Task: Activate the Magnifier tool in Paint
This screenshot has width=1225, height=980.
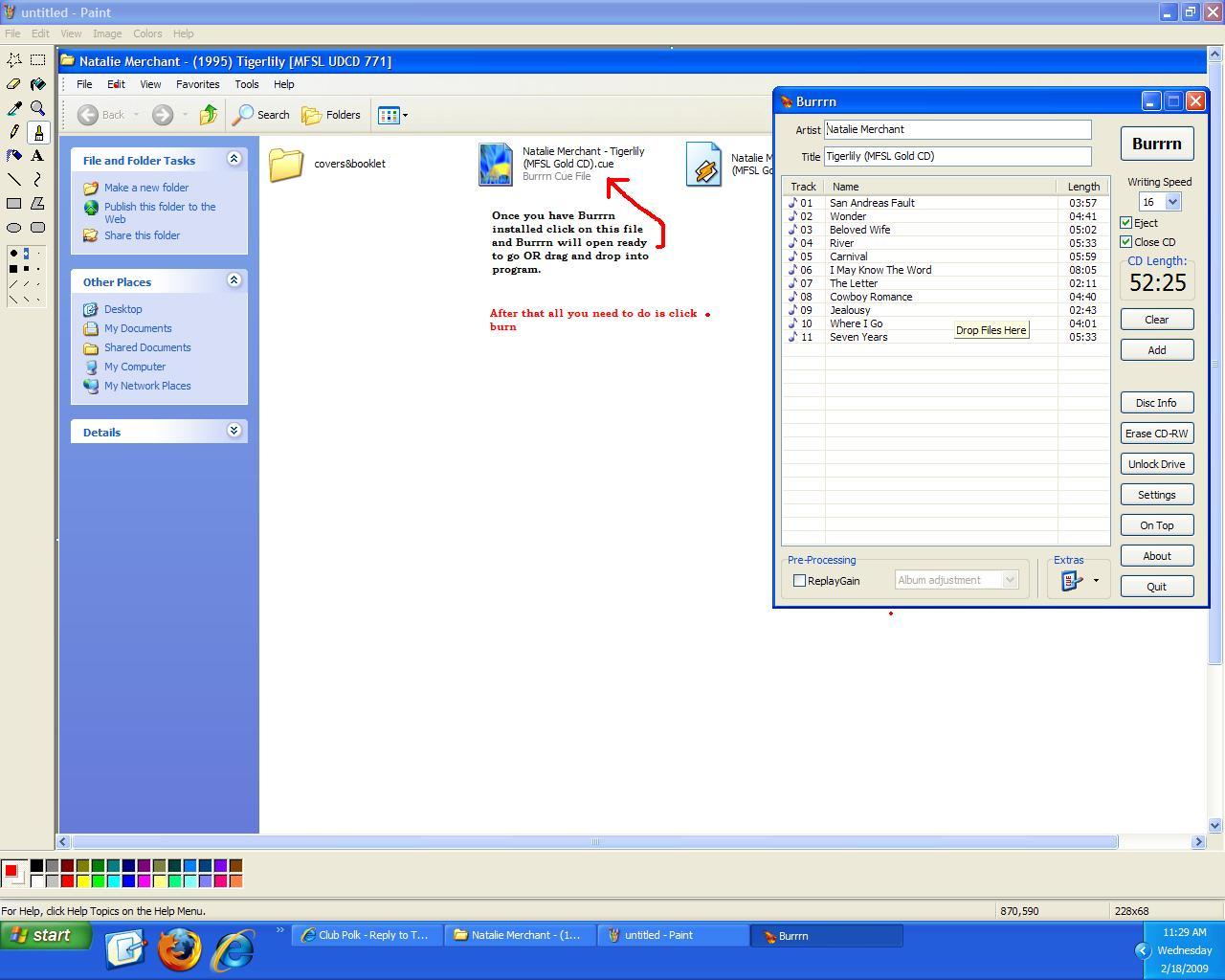Action: click(x=38, y=107)
